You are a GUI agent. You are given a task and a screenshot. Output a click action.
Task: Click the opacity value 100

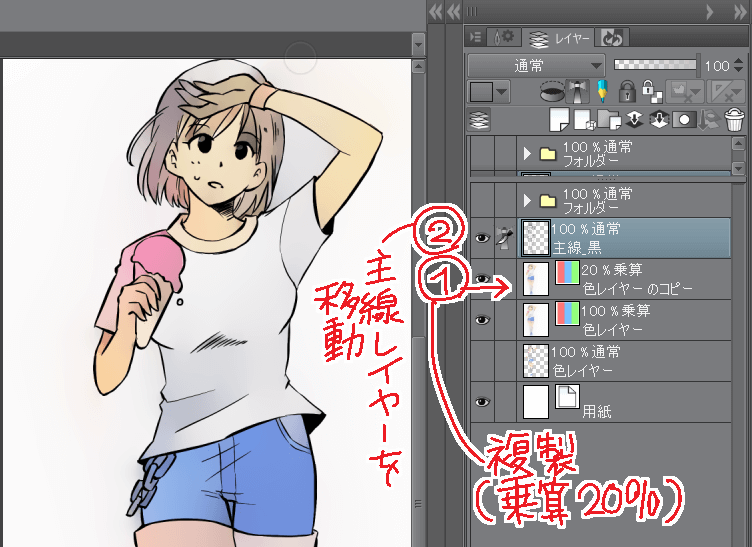[x=717, y=66]
